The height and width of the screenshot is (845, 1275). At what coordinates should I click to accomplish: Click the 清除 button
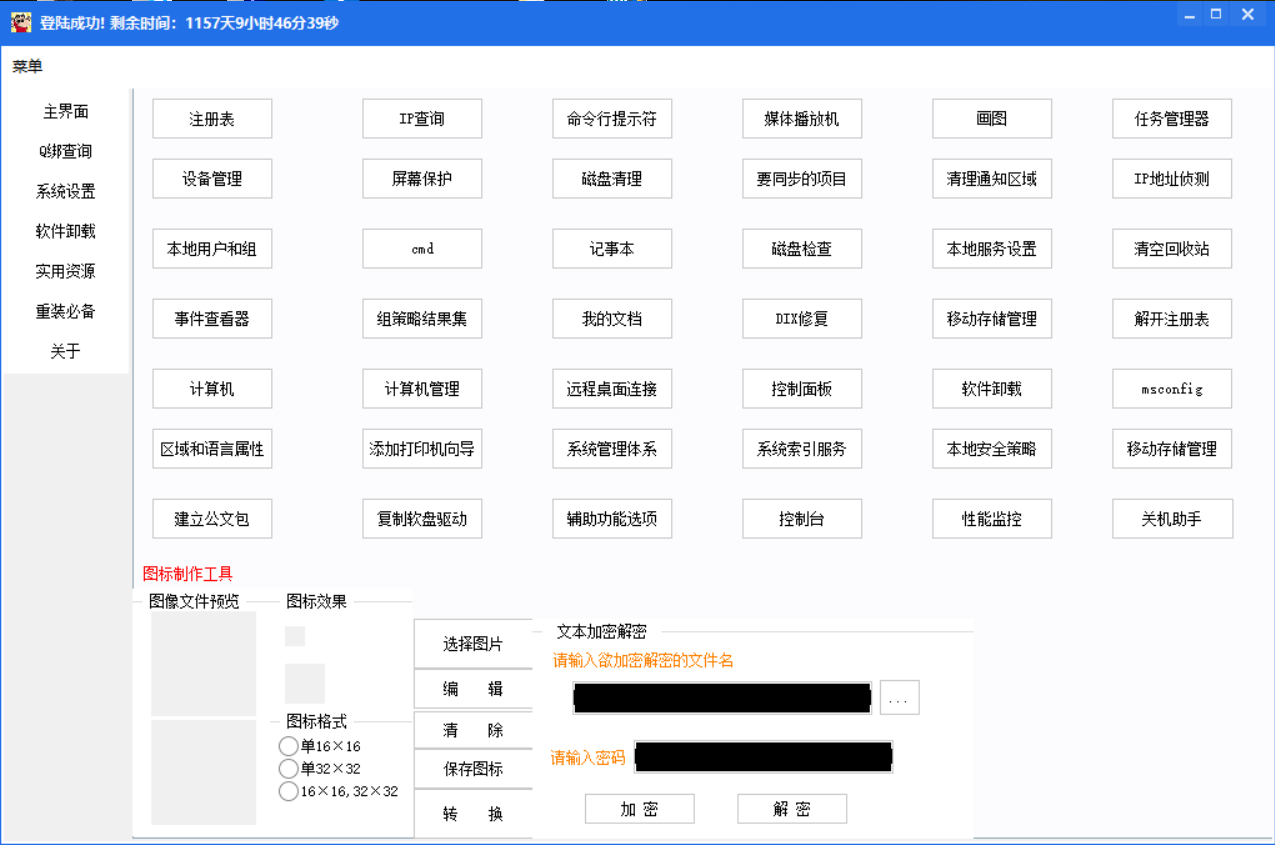click(x=473, y=731)
